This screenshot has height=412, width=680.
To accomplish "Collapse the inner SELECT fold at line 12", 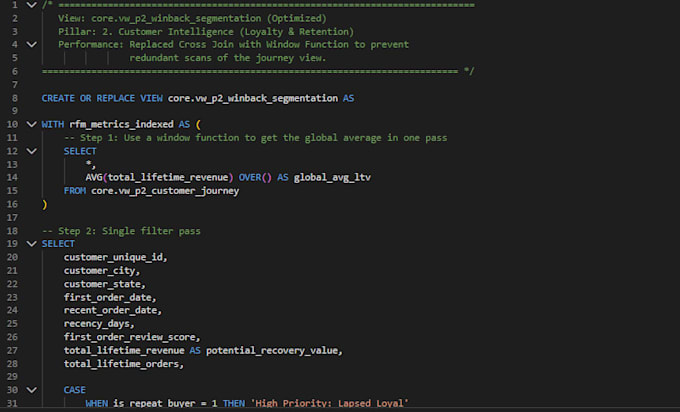I will tap(31, 151).
